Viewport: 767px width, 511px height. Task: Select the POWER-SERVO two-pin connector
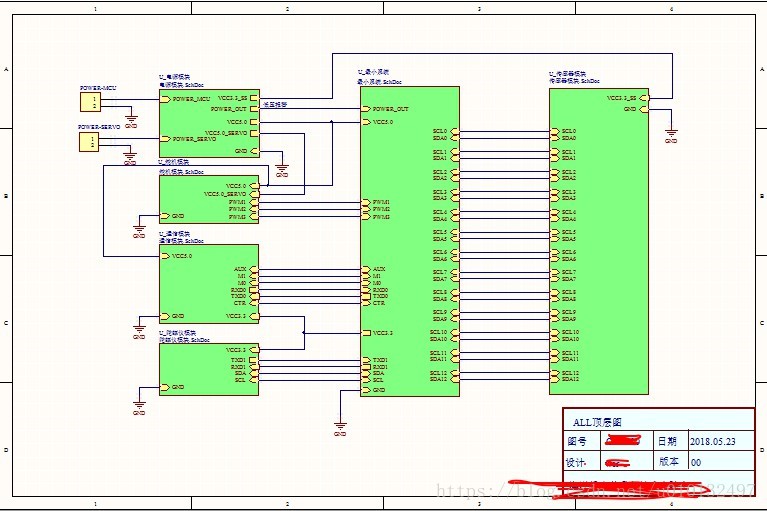(x=89, y=142)
